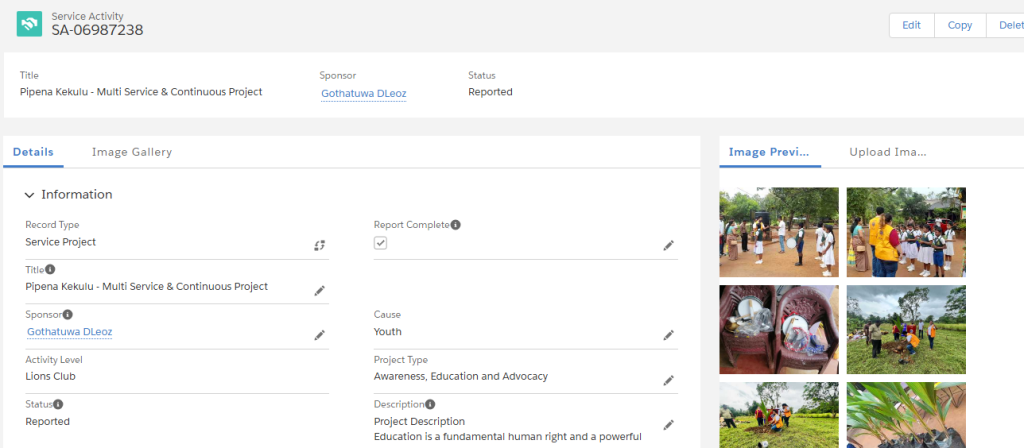The height and width of the screenshot is (448, 1024).
Task: Show info tooltip for Report Complete
Action: pos(456,225)
